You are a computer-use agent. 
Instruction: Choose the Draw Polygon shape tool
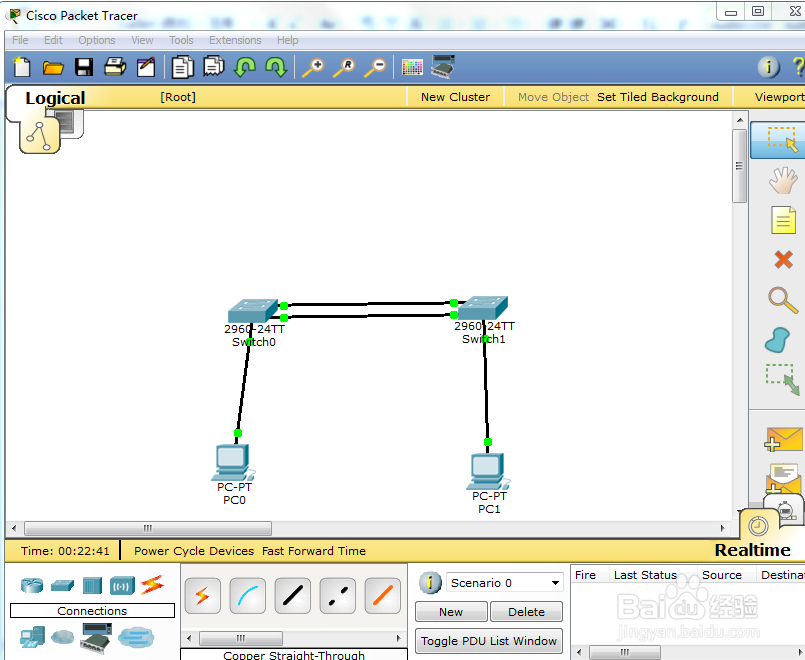coord(777,340)
